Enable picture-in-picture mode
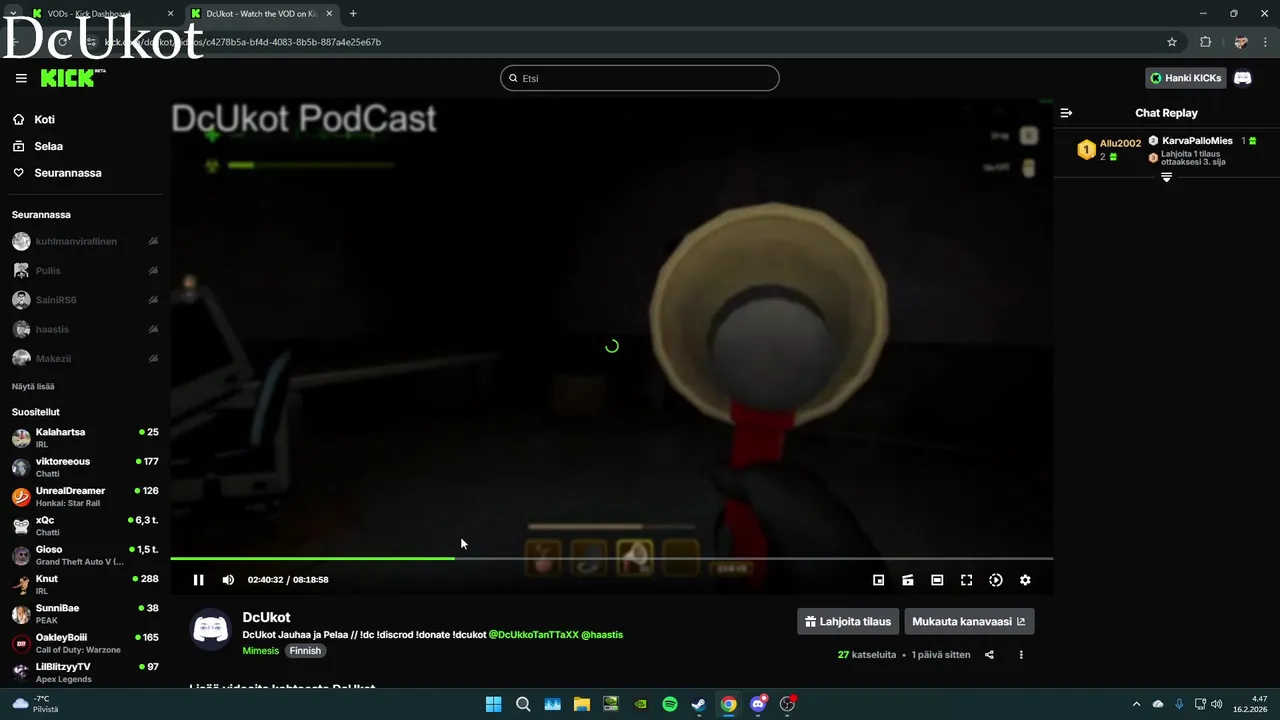The height and width of the screenshot is (720, 1280). click(x=878, y=580)
